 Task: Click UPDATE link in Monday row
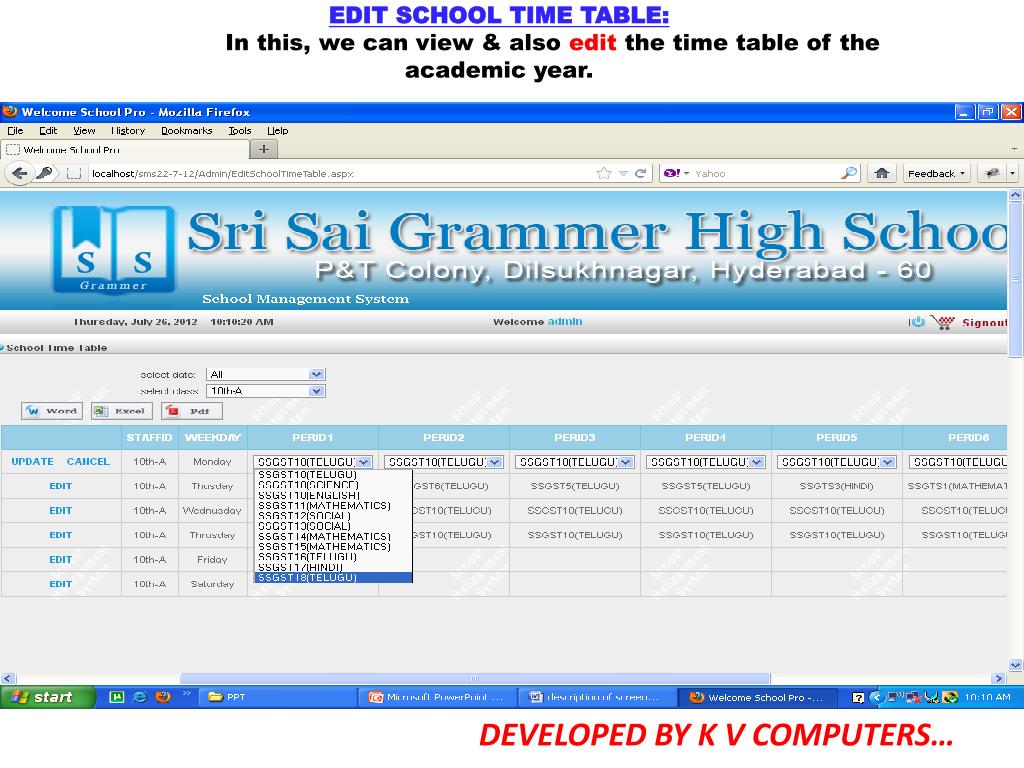33,461
